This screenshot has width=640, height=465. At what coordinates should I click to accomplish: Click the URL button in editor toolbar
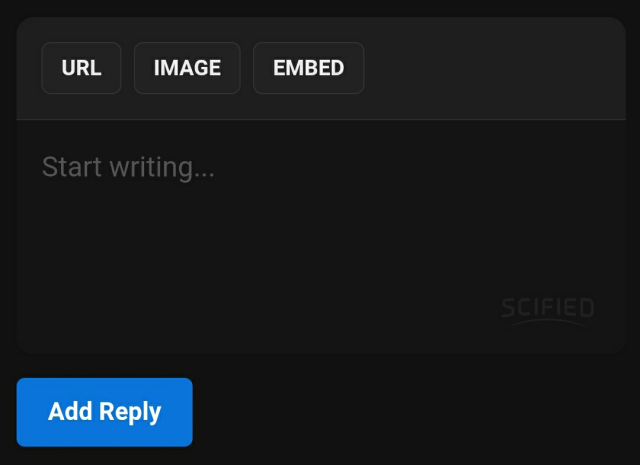pyautogui.click(x=81, y=68)
